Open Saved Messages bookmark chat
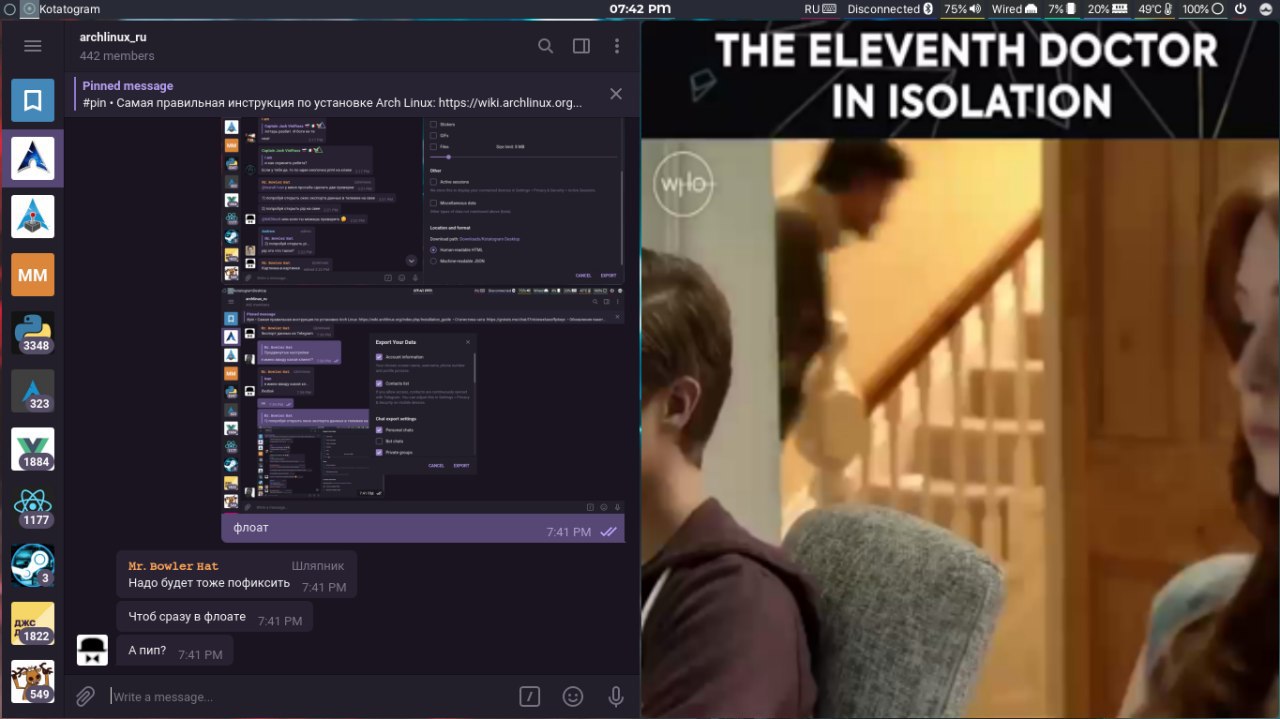Image resolution: width=1280 pixels, height=719 pixels. point(32,100)
